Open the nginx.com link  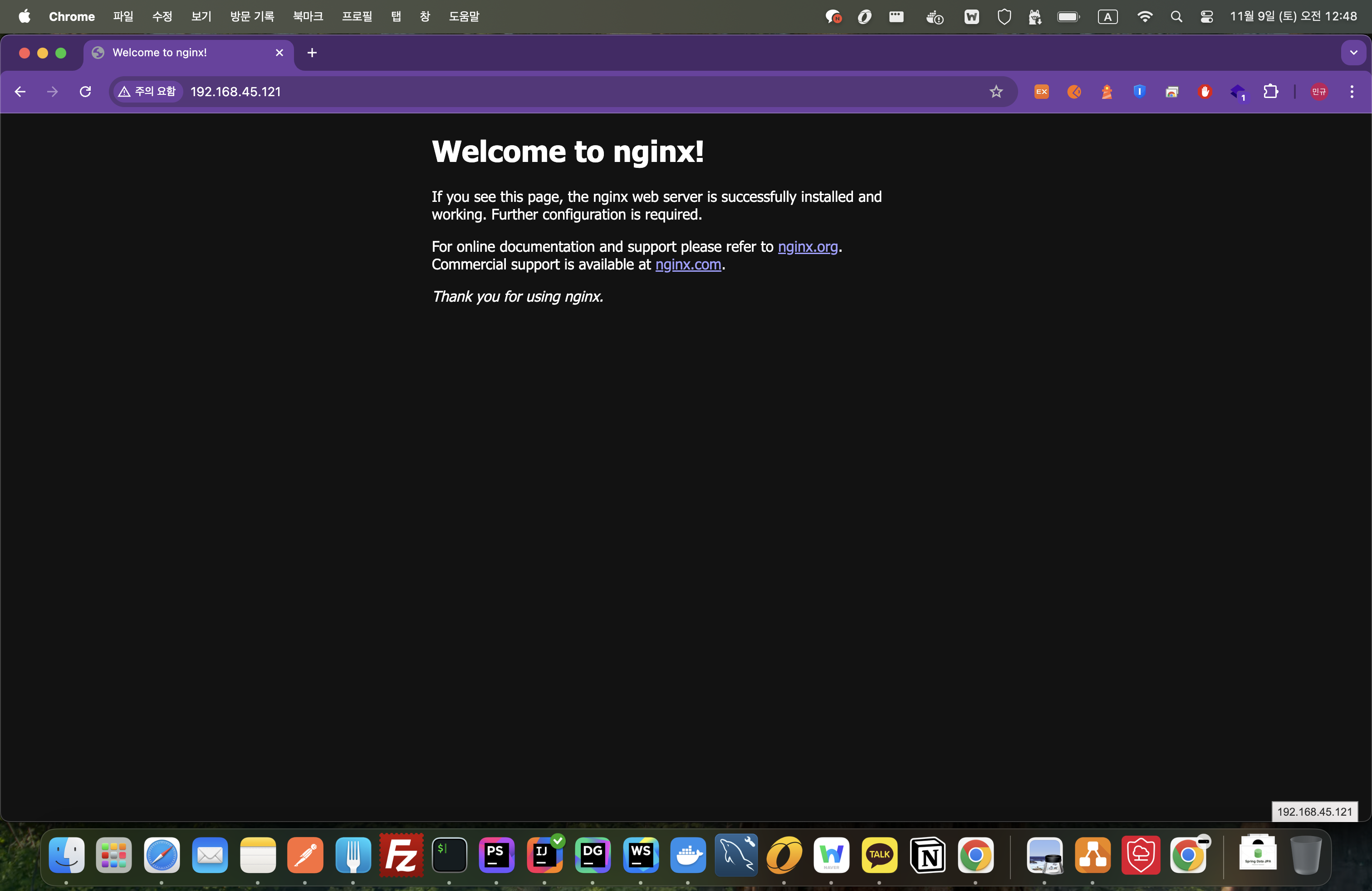point(688,264)
